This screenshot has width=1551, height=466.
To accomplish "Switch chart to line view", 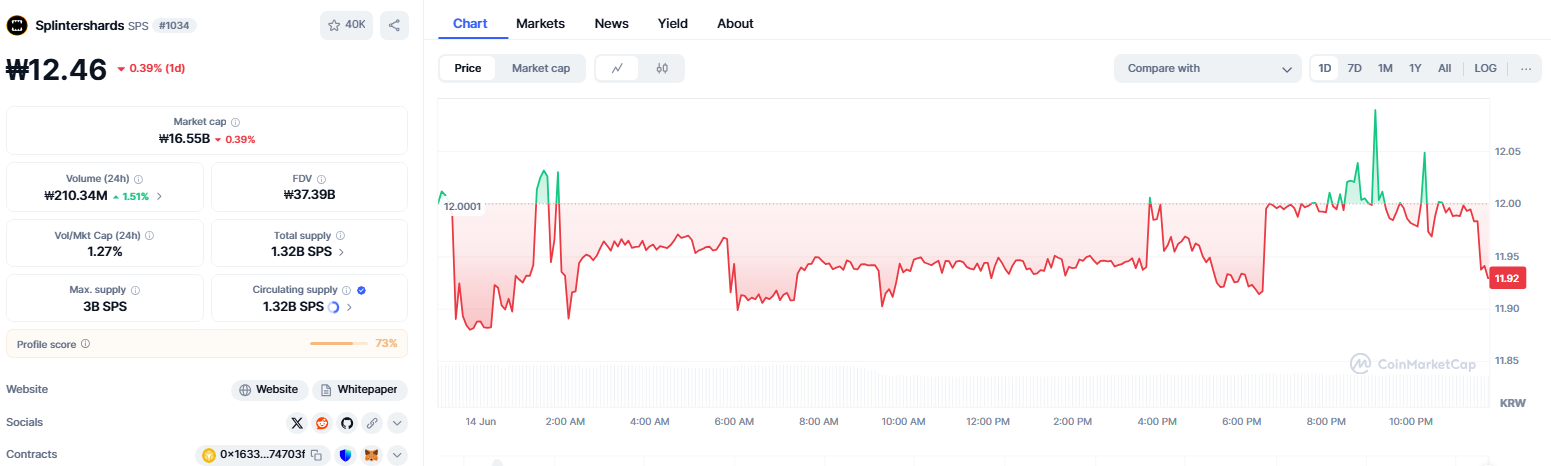I will coord(618,68).
